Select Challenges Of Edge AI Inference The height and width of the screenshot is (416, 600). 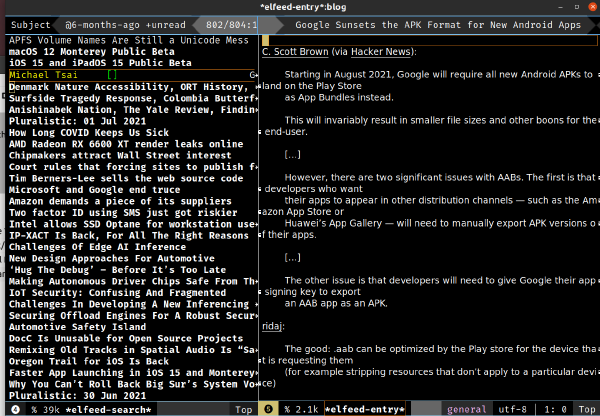pos(97,247)
